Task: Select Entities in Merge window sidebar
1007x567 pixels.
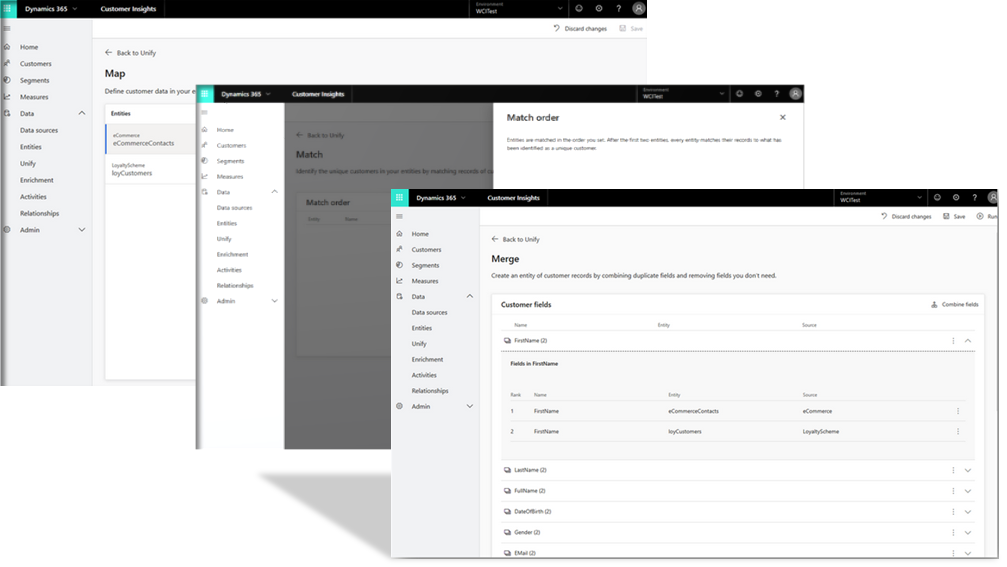Action: 422,328
